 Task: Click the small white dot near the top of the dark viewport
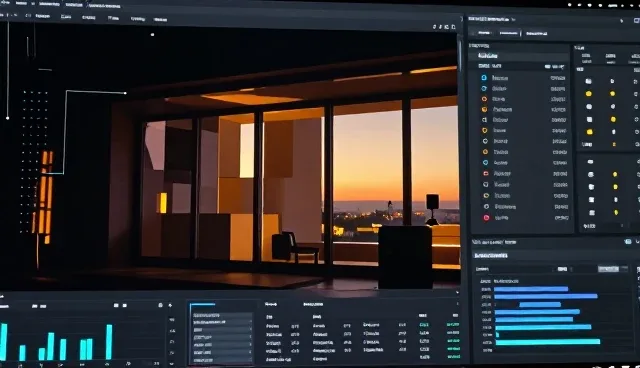point(152,35)
